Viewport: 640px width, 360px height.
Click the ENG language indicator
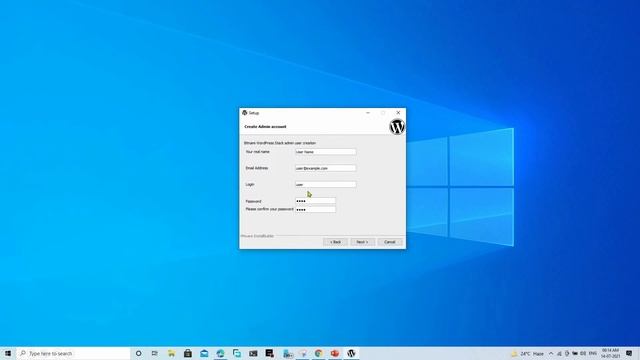(x=593, y=353)
